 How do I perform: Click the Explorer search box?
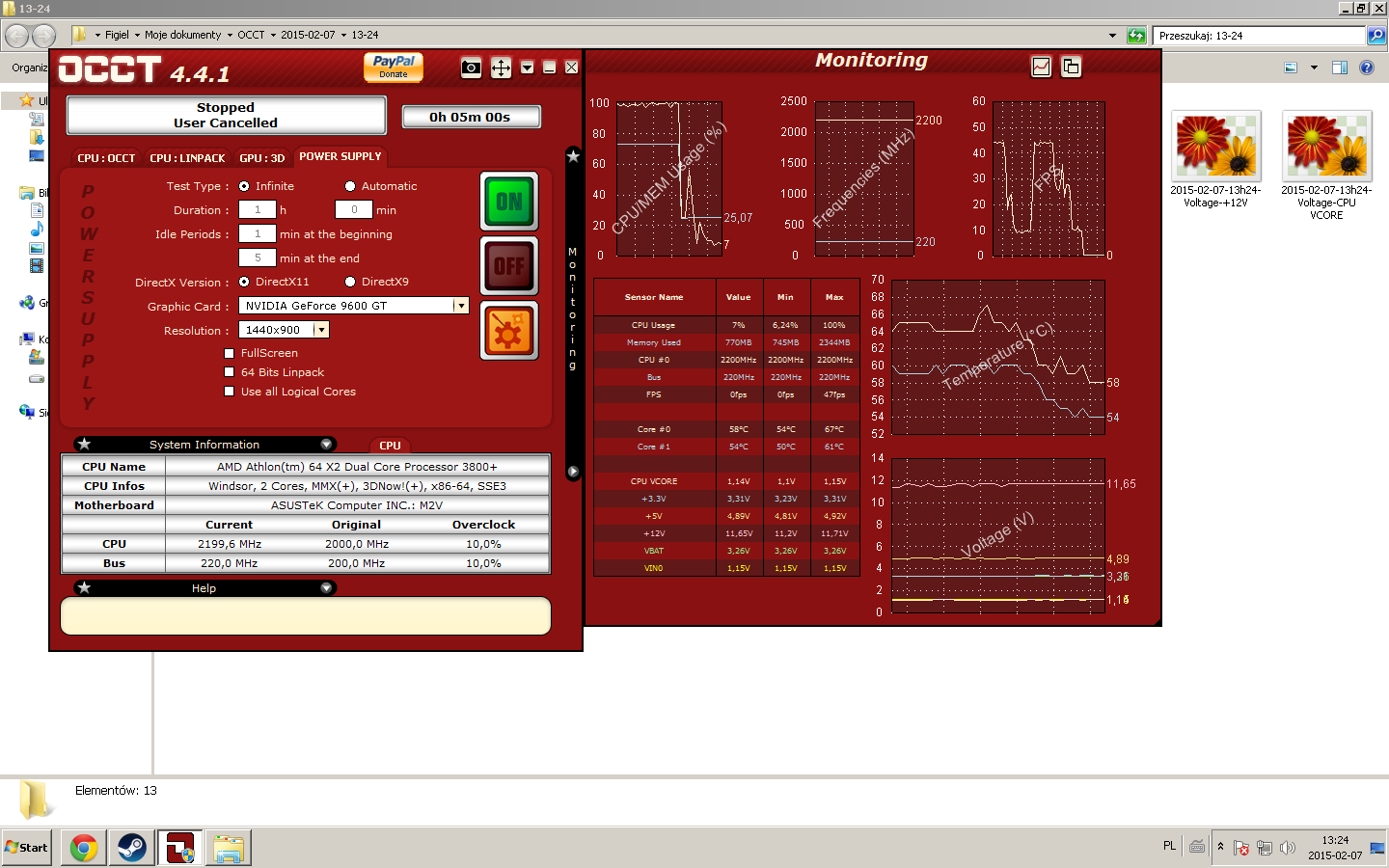tap(1261, 36)
